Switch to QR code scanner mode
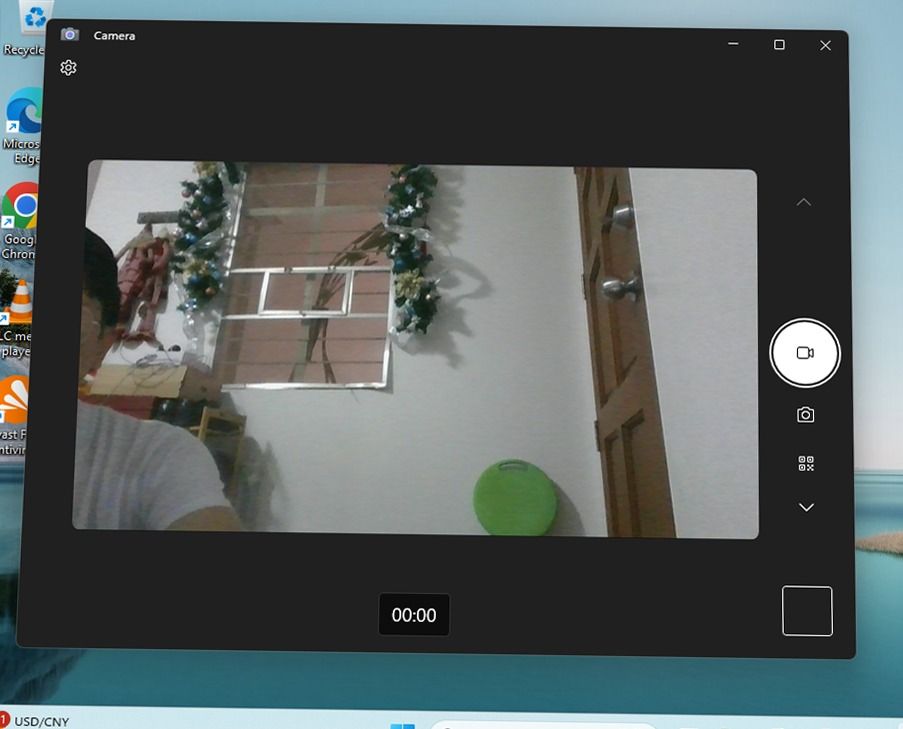Screen dimensions: 903x729 [x=806, y=463]
